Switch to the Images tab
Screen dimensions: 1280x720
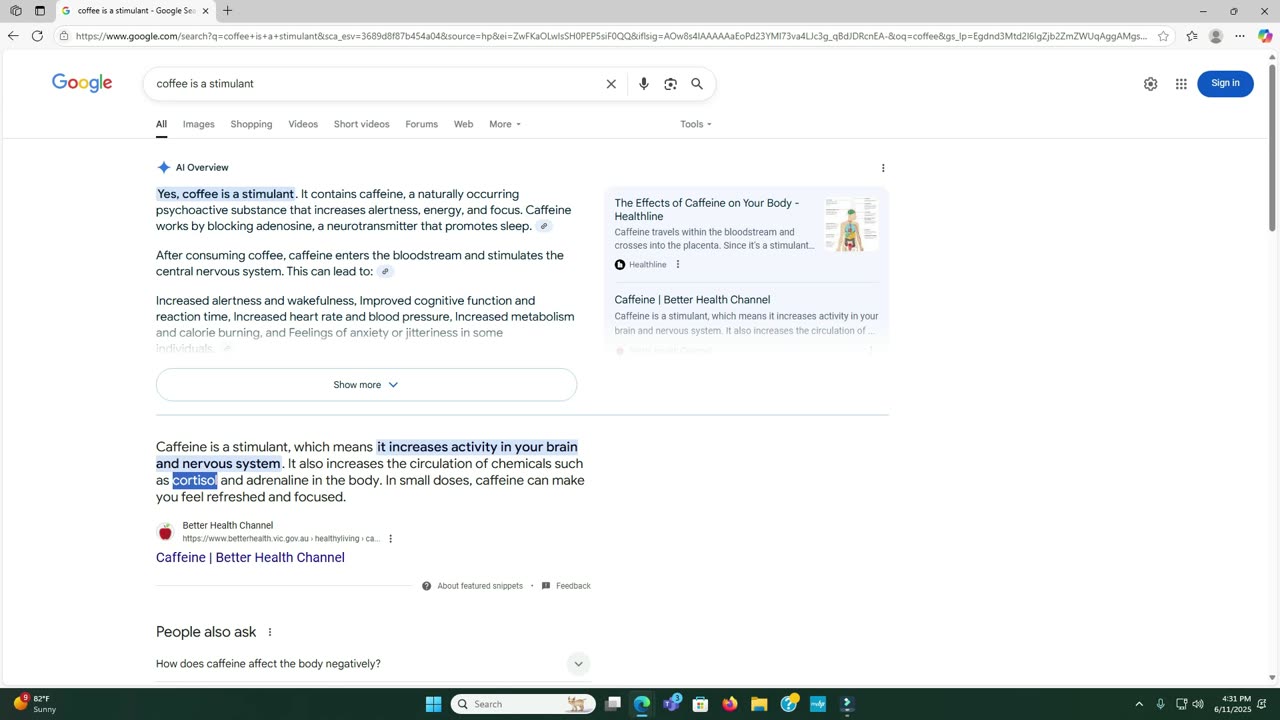tap(198, 124)
